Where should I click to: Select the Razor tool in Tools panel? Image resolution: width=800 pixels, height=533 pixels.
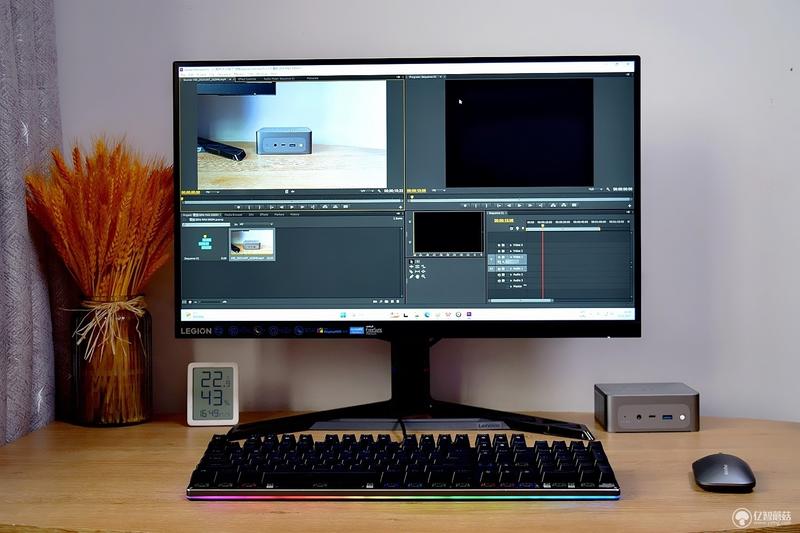(411, 271)
